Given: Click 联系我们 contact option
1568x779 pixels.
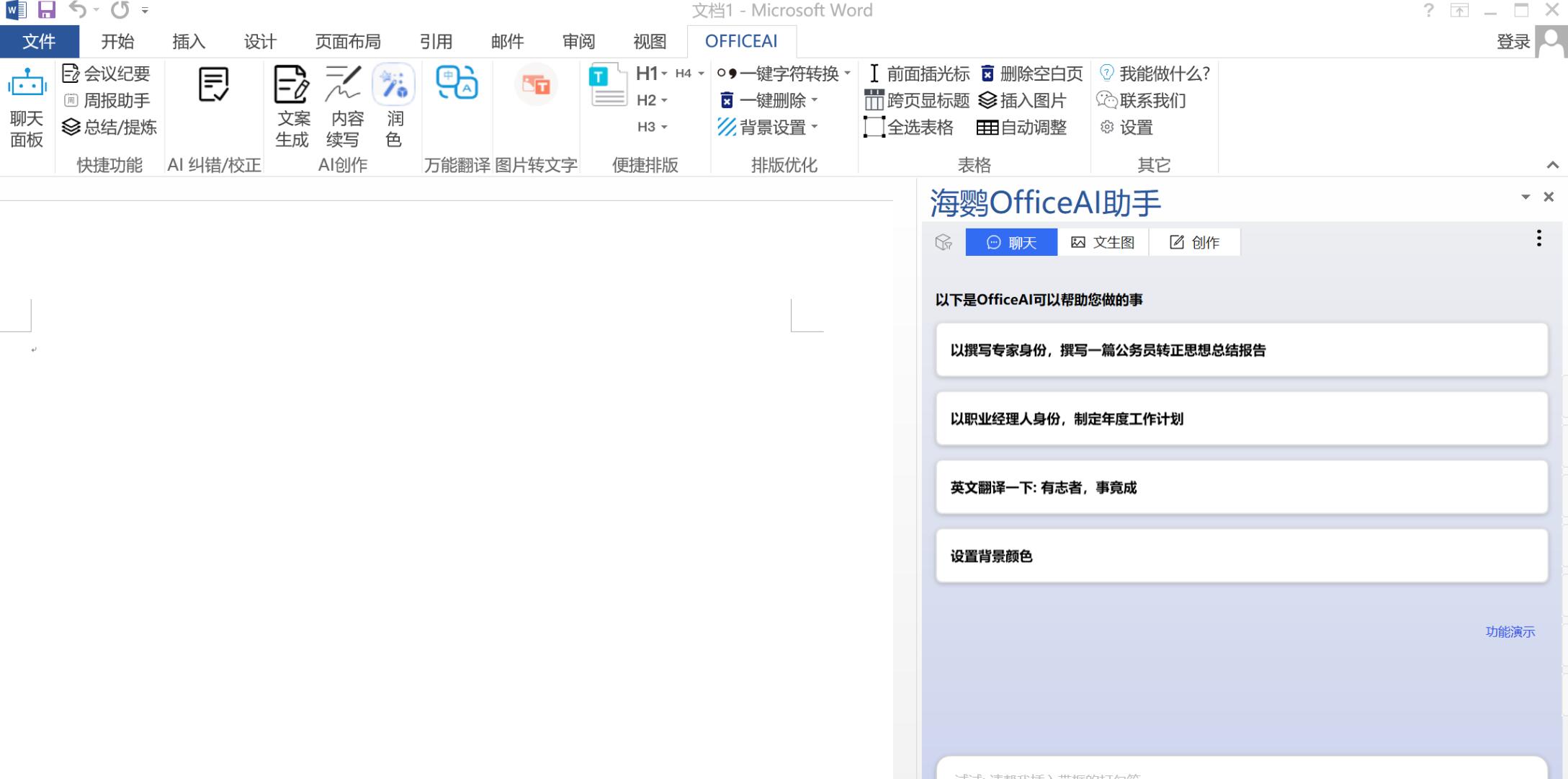Looking at the screenshot, I should tap(1142, 100).
